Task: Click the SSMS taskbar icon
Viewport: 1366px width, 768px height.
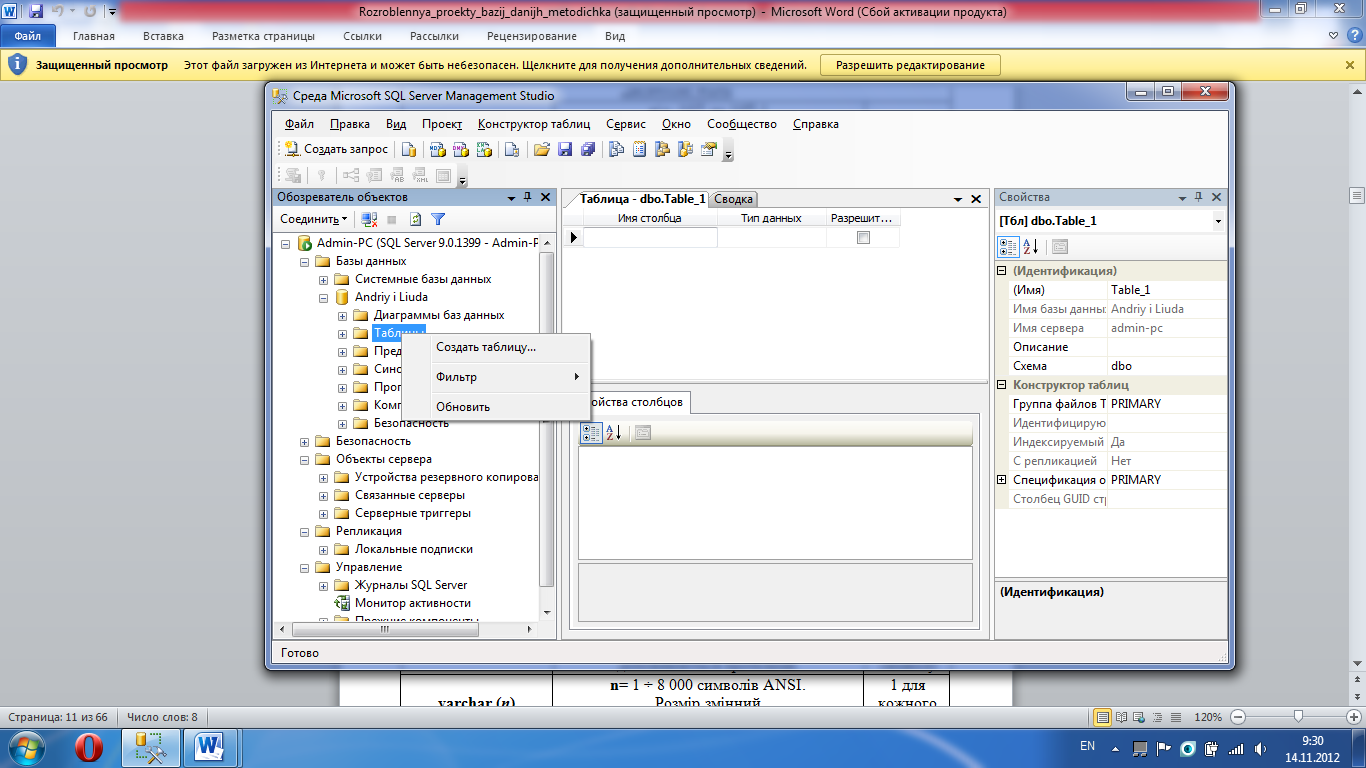Action: (x=151, y=747)
